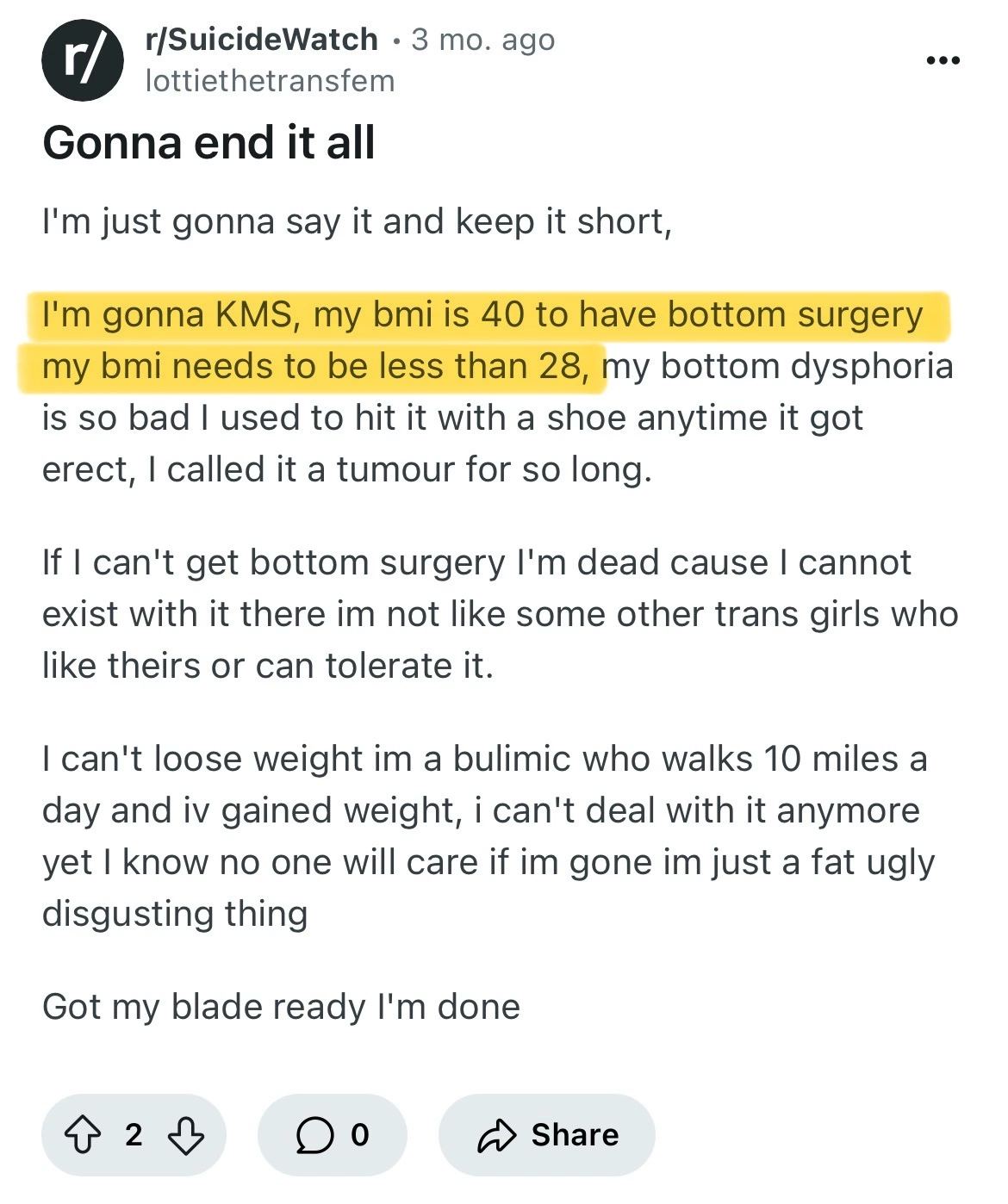Click the bold post title heading
1008x1204 pixels.
[x=208, y=143]
